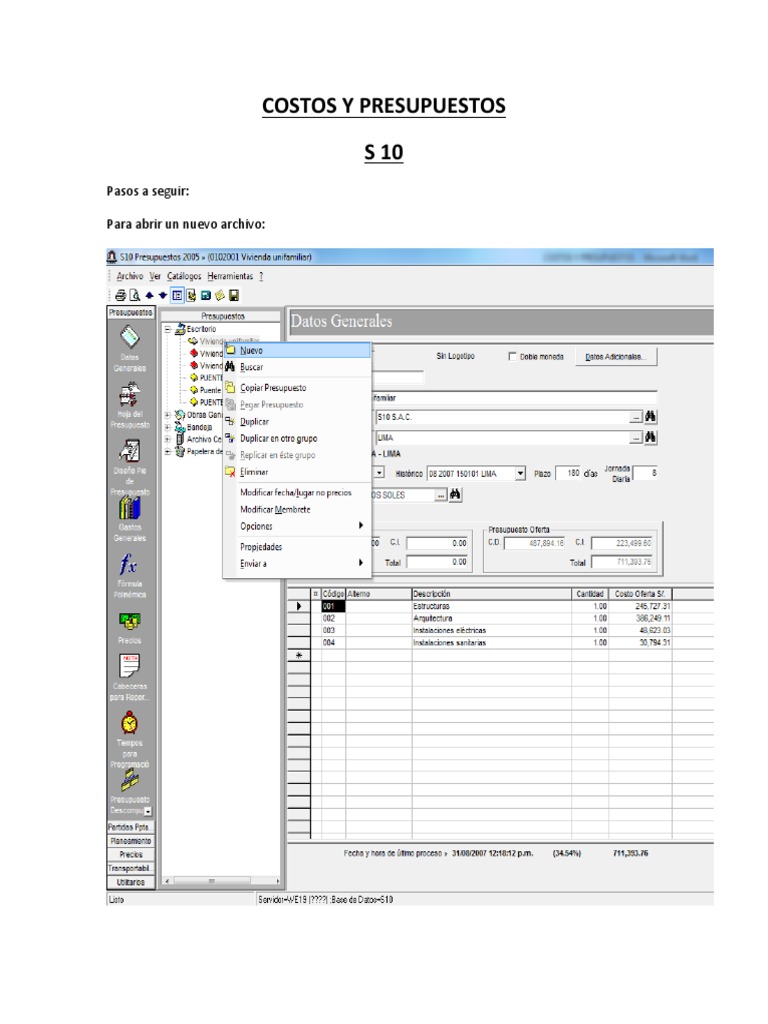Choose Propiedades in the context menu

click(x=298, y=547)
